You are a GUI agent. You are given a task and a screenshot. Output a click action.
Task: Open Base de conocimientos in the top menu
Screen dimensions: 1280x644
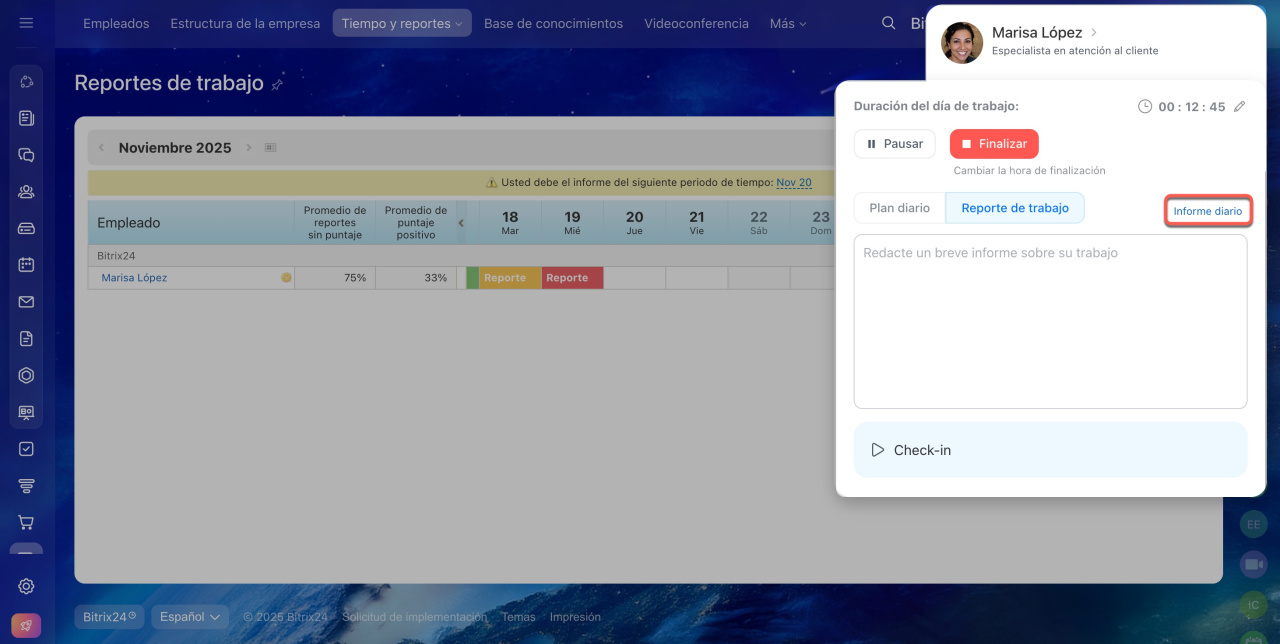coord(553,23)
